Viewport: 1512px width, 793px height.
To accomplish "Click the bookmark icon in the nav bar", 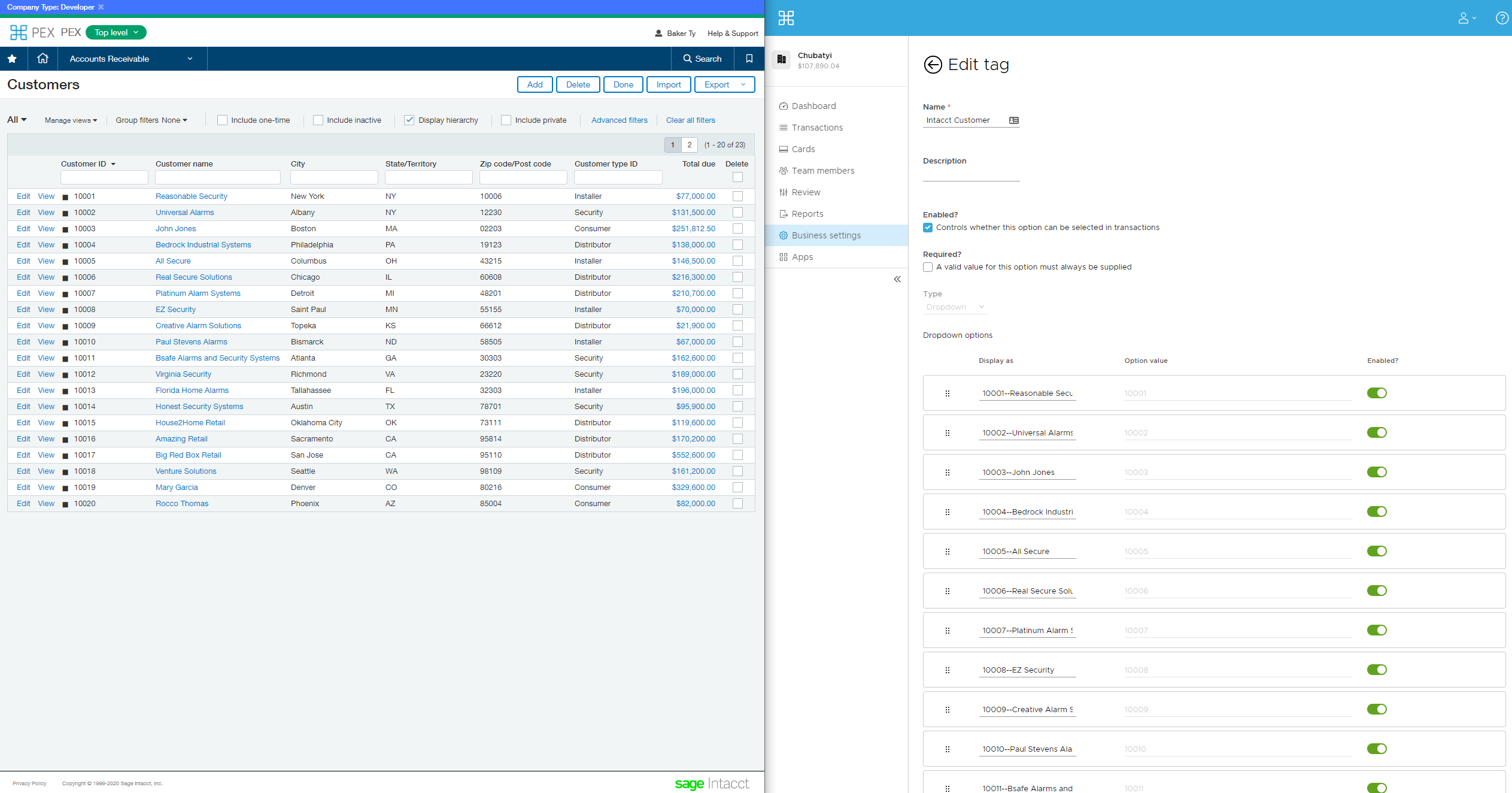I will (749, 59).
